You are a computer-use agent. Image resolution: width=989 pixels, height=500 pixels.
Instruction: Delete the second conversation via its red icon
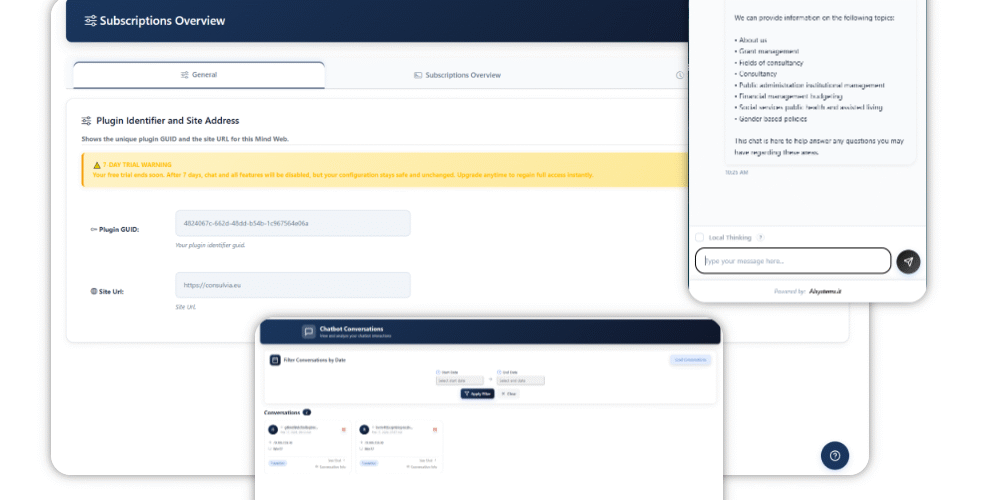(435, 429)
